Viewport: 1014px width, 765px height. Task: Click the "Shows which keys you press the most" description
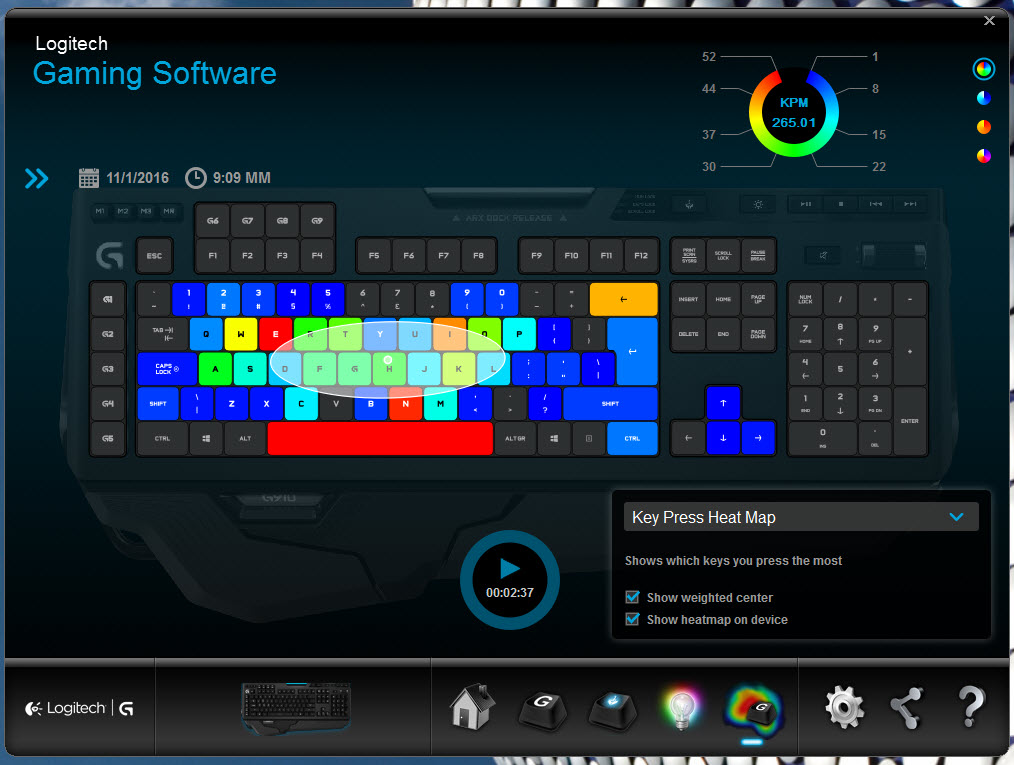[733, 561]
